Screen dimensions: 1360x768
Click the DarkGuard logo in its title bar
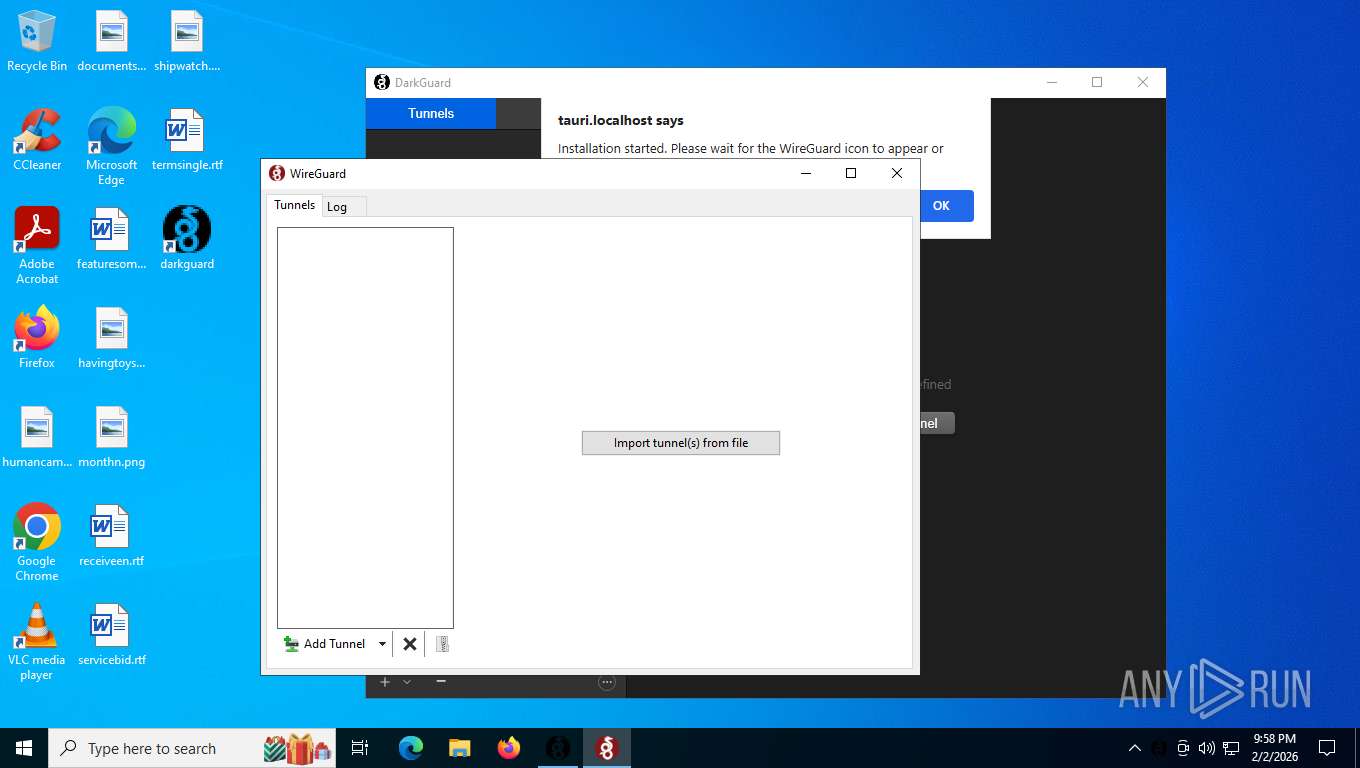[x=382, y=83]
